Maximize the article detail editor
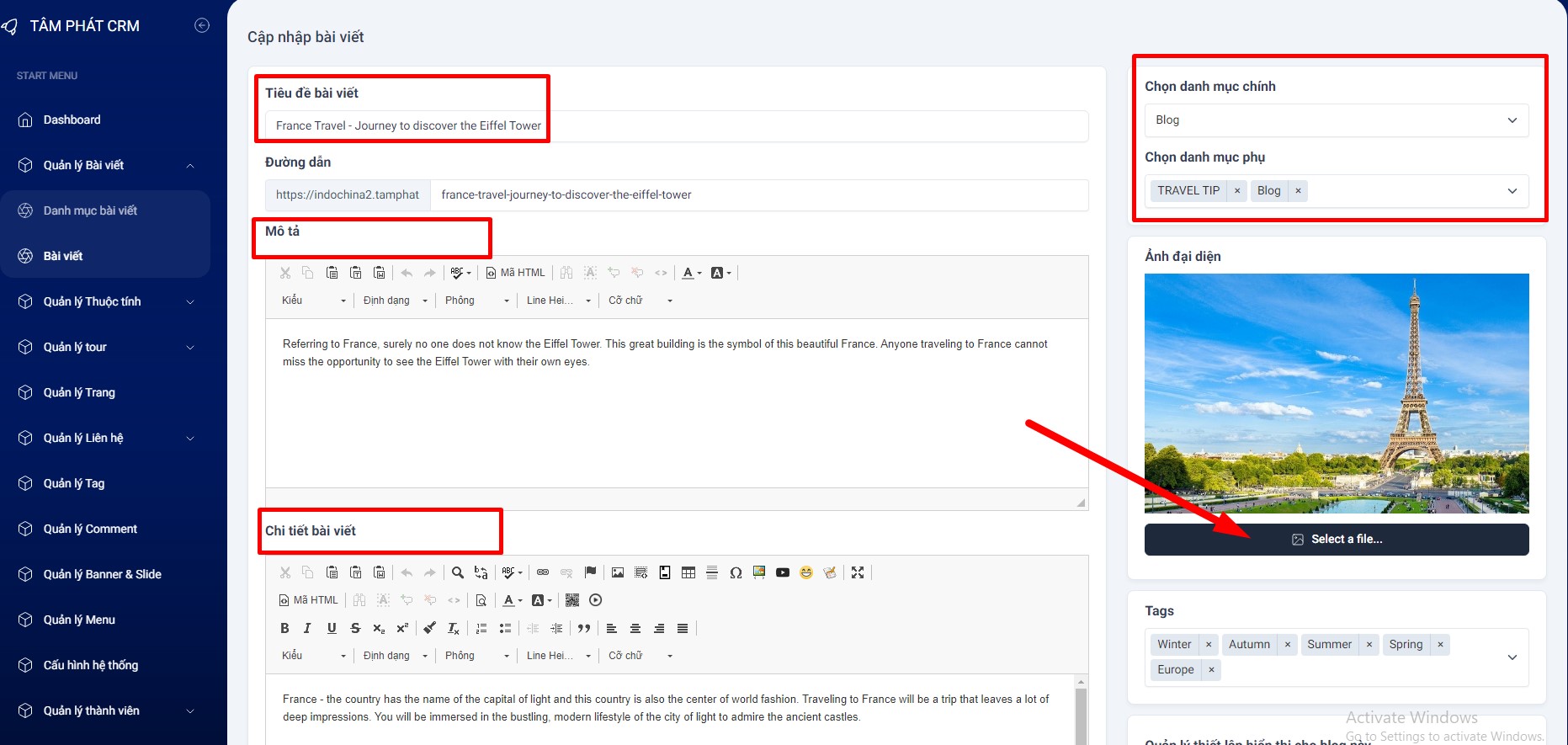 [858, 572]
